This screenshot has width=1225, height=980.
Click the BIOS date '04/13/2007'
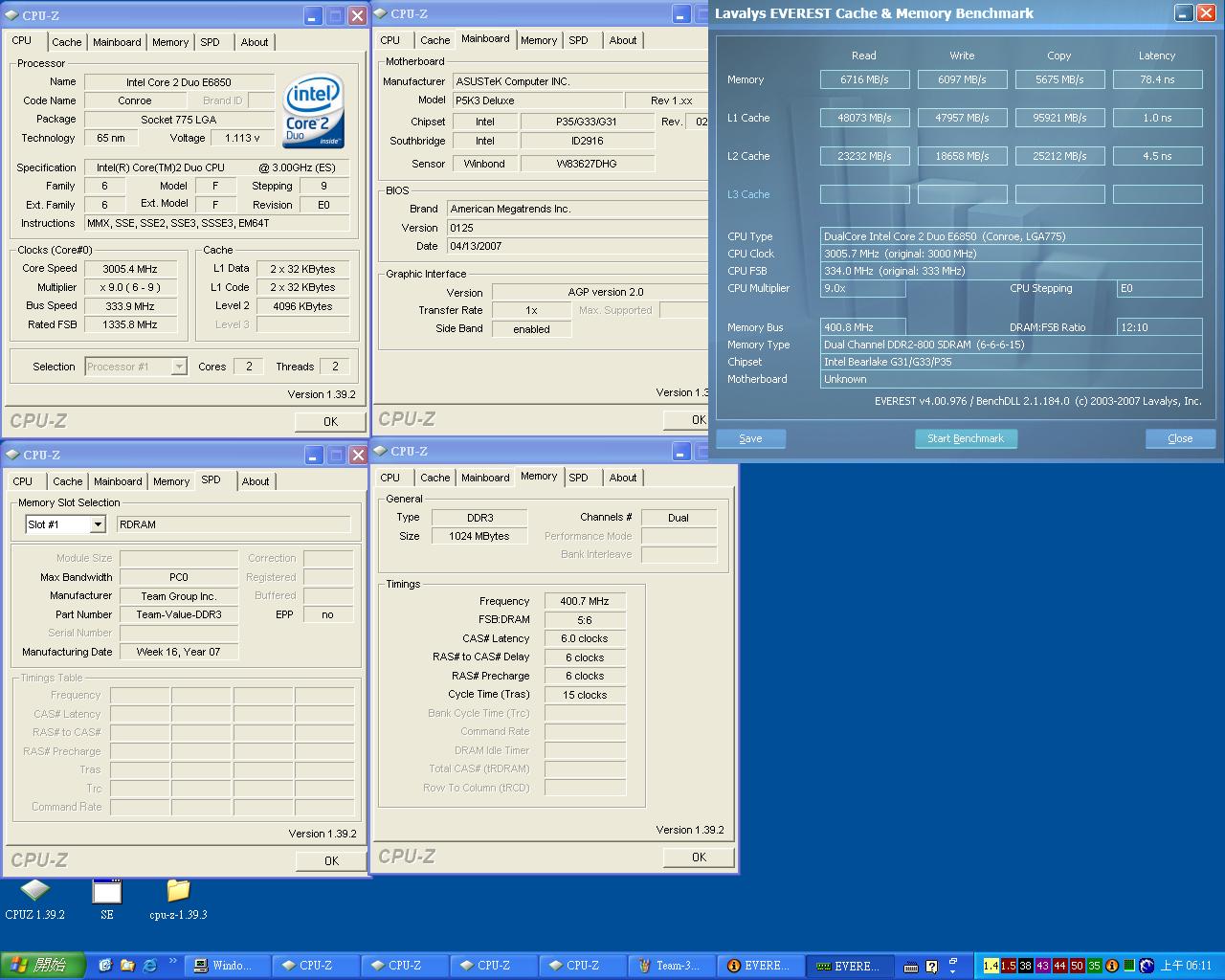[x=578, y=246]
